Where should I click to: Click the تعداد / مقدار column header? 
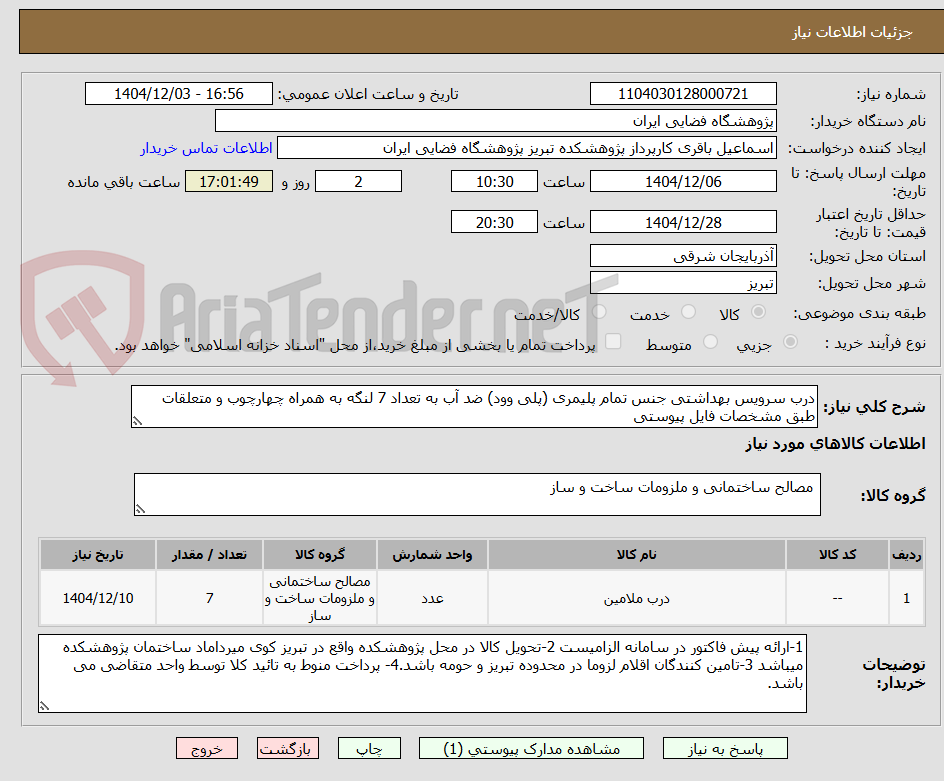click(210, 555)
